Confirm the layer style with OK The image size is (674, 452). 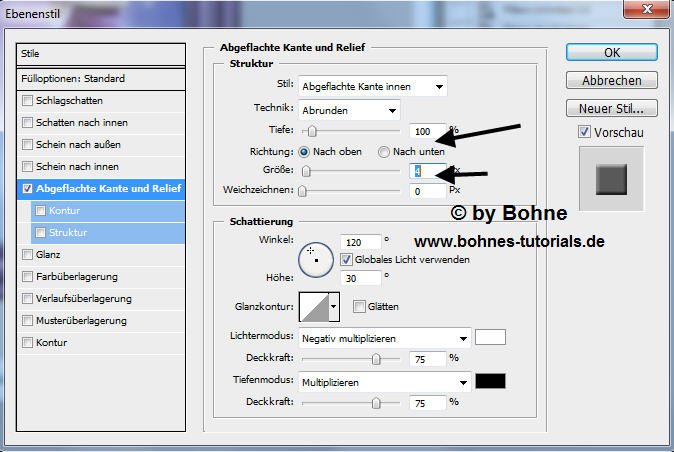(609, 52)
